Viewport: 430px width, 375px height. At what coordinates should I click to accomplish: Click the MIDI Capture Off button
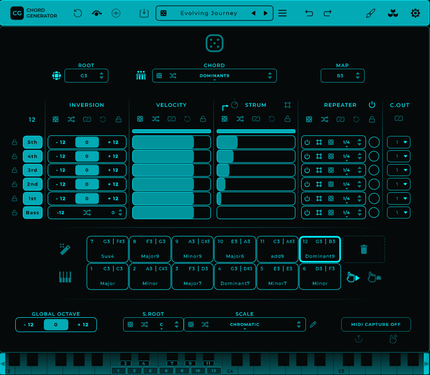point(376,324)
